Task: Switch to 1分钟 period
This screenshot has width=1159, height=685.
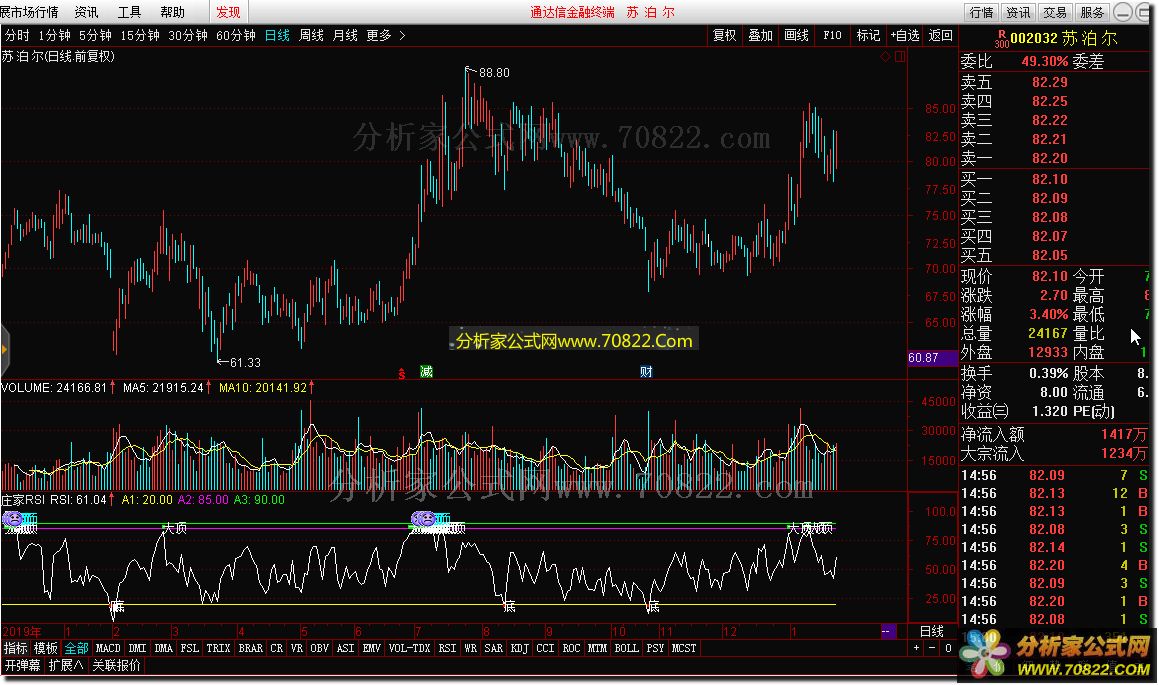Action: coord(54,35)
